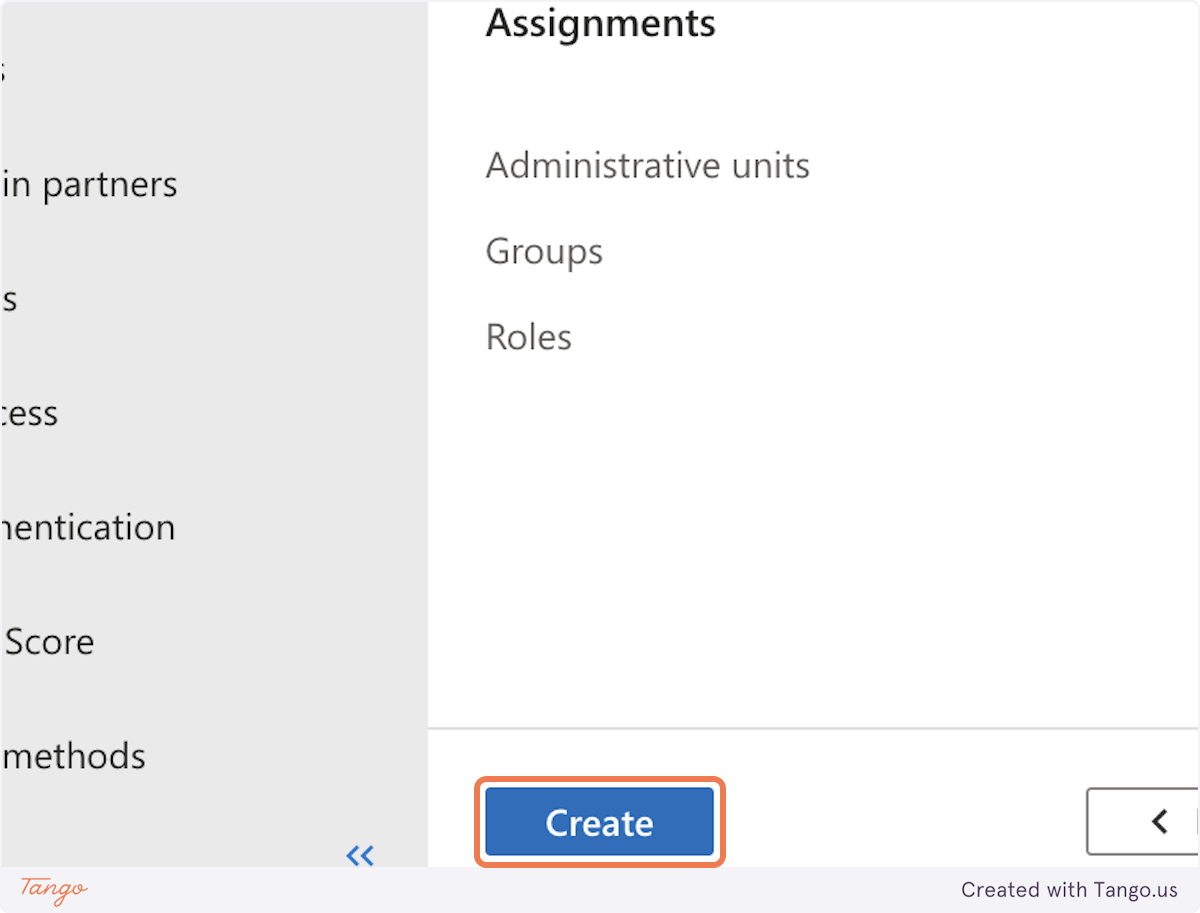Open the Groups link
1200x913 pixels.
click(x=544, y=251)
